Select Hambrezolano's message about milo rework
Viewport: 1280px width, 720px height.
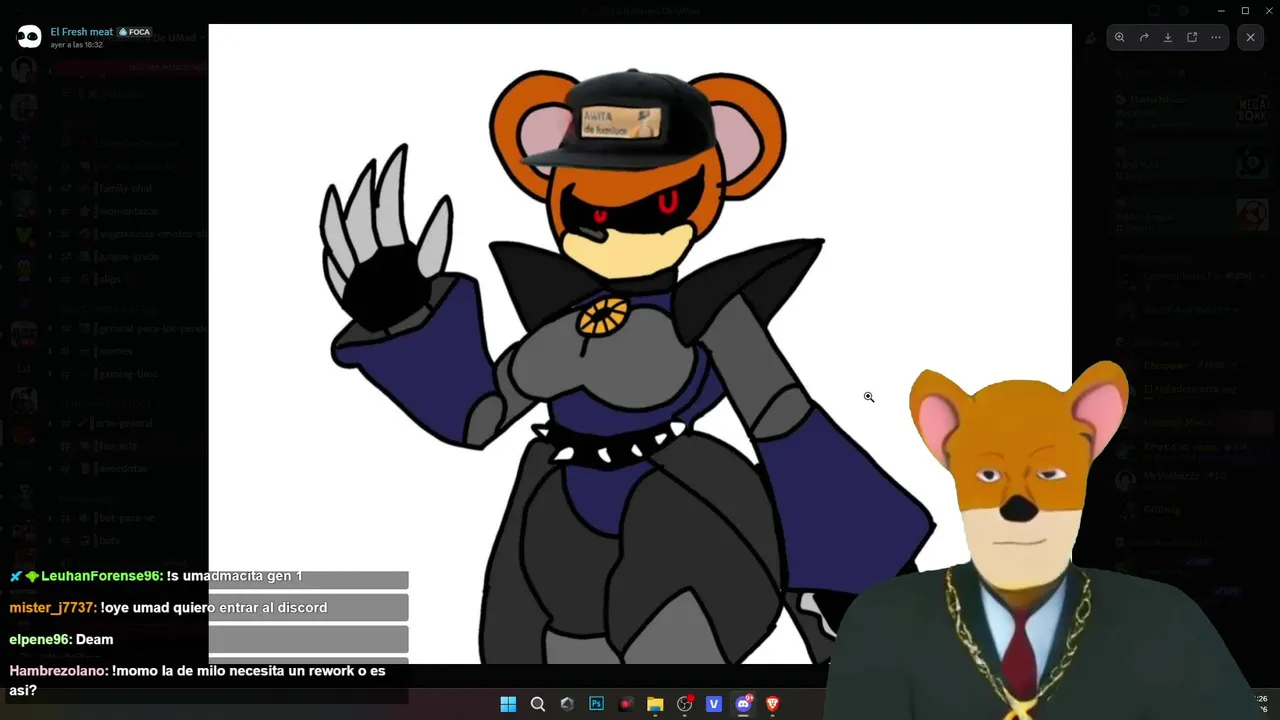coord(197,680)
